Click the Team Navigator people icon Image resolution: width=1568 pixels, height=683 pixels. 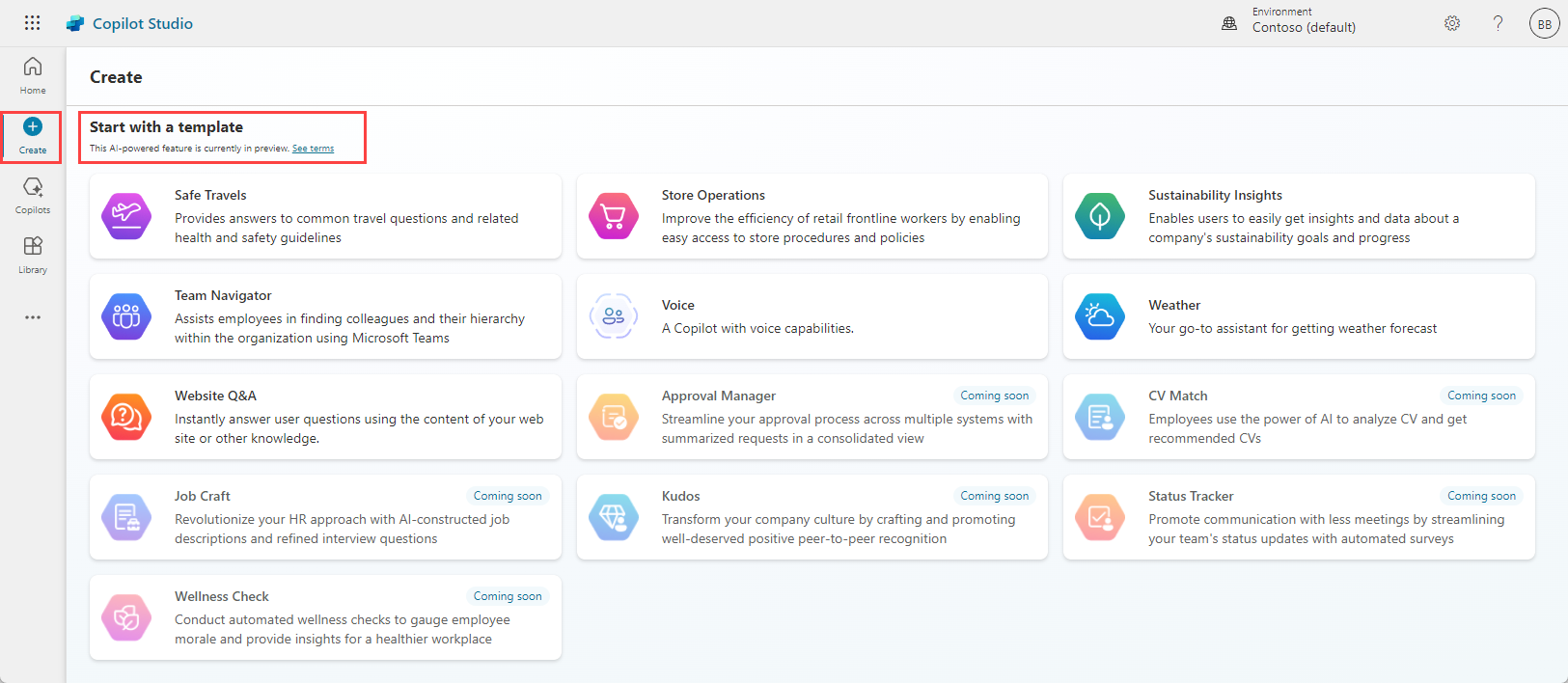click(126, 316)
